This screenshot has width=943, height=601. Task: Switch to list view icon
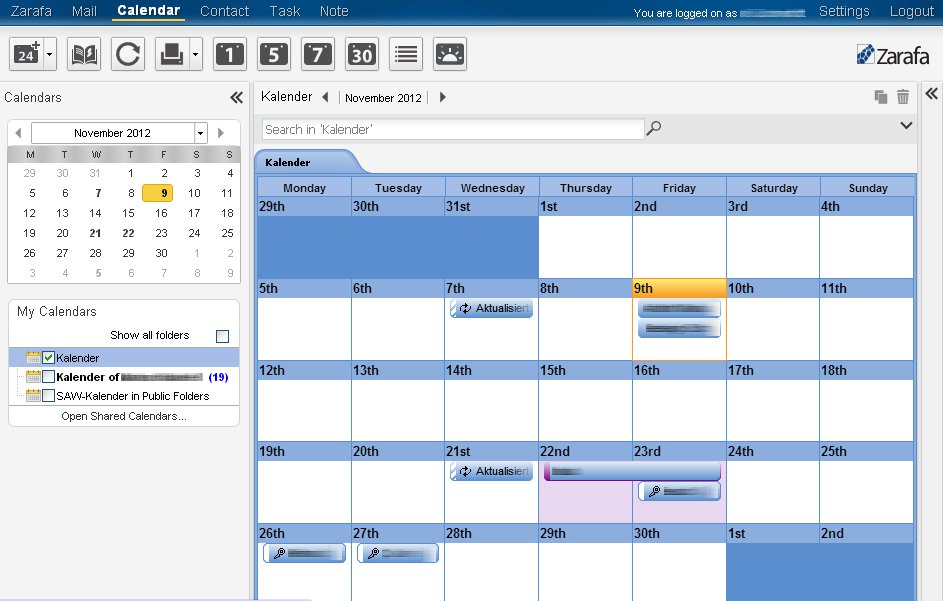click(406, 54)
